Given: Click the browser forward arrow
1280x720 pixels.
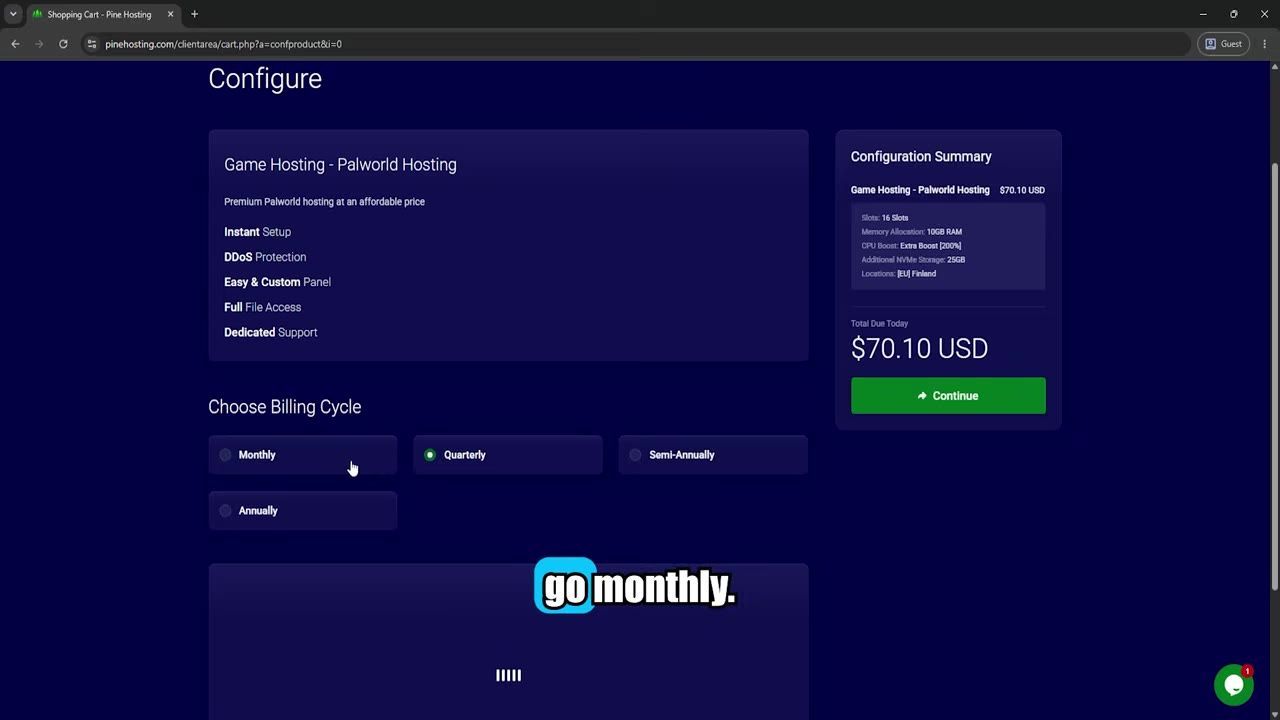Looking at the screenshot, I should click(39, 44).
